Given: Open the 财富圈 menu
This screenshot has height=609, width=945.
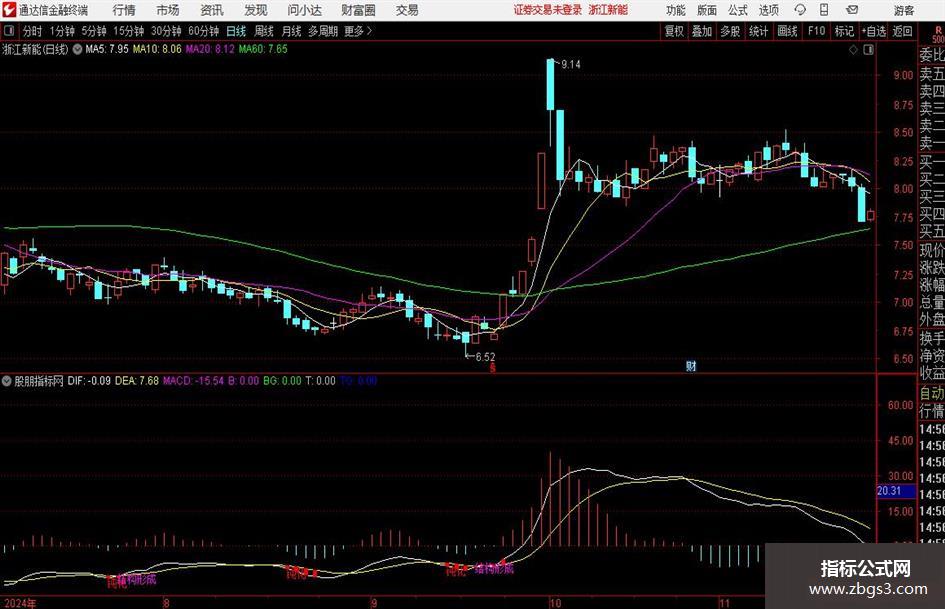Looking at the screenshot, I should click(358, 10).
